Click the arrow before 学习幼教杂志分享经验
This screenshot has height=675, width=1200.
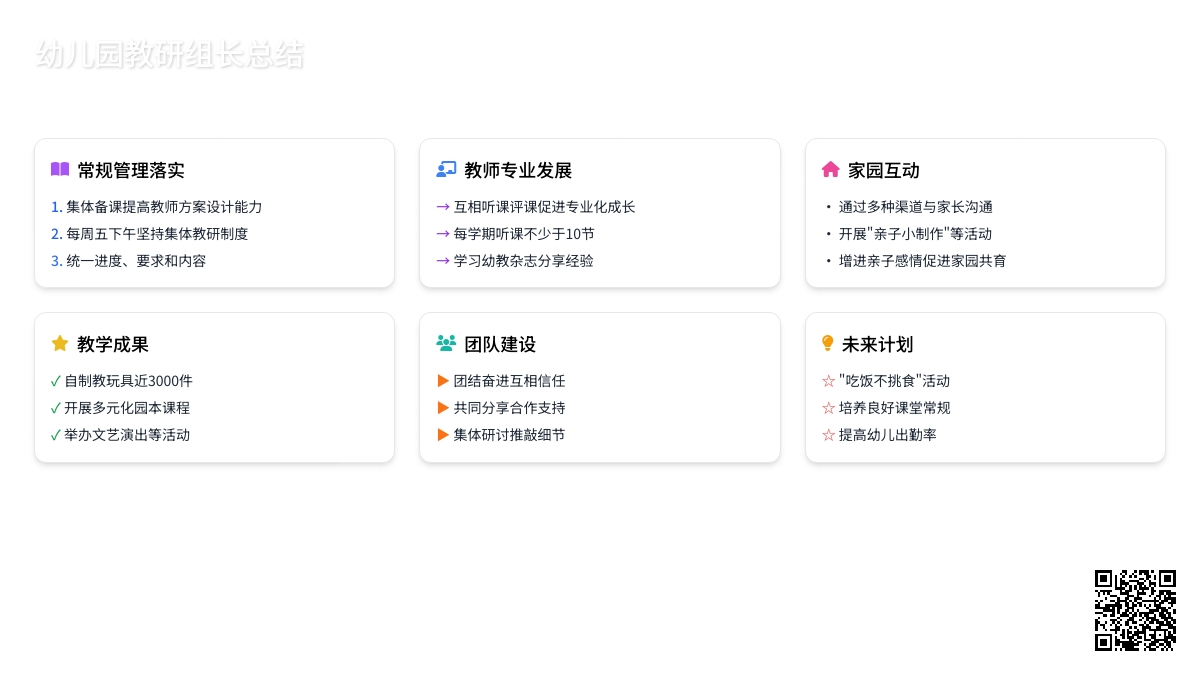coord(443,261)
